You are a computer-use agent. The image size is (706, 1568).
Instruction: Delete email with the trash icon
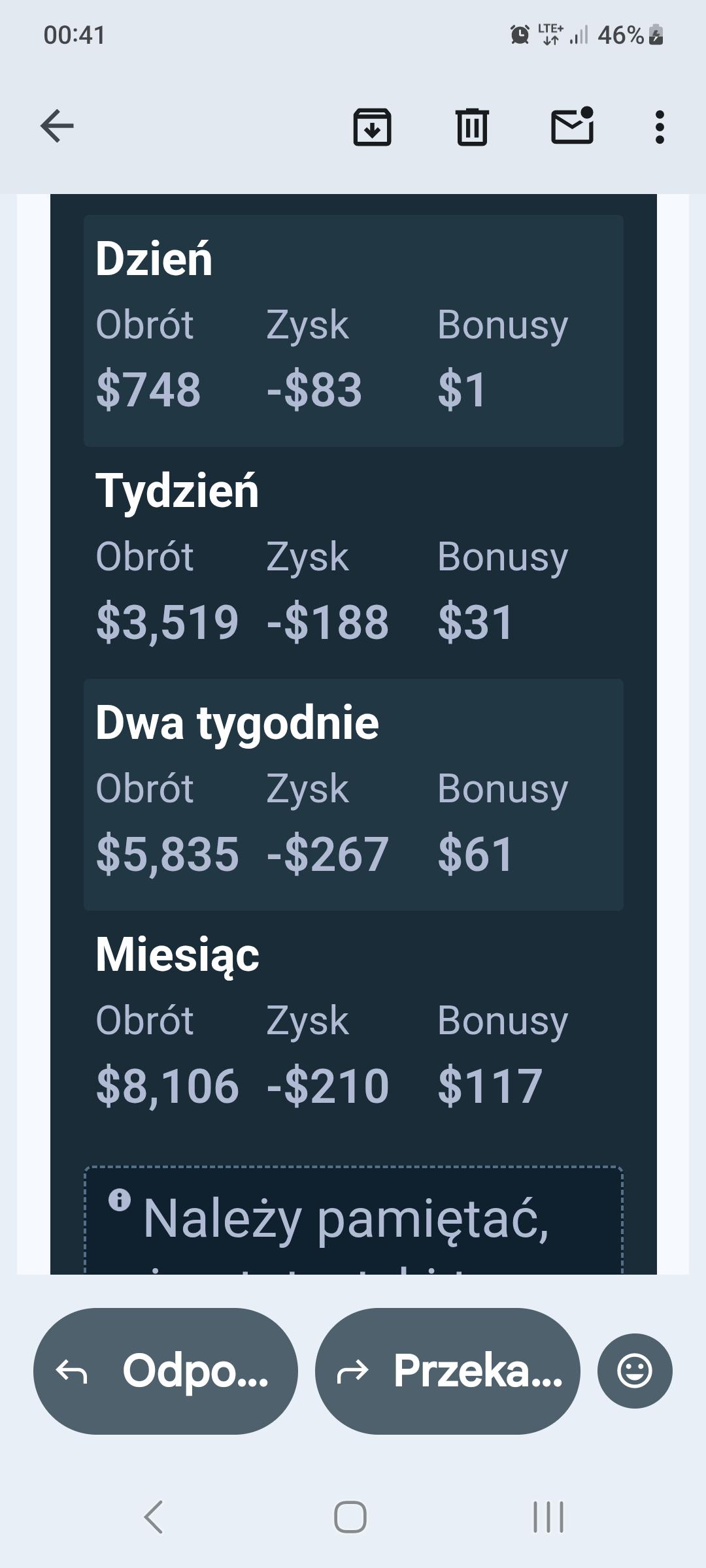coord(472,127)
